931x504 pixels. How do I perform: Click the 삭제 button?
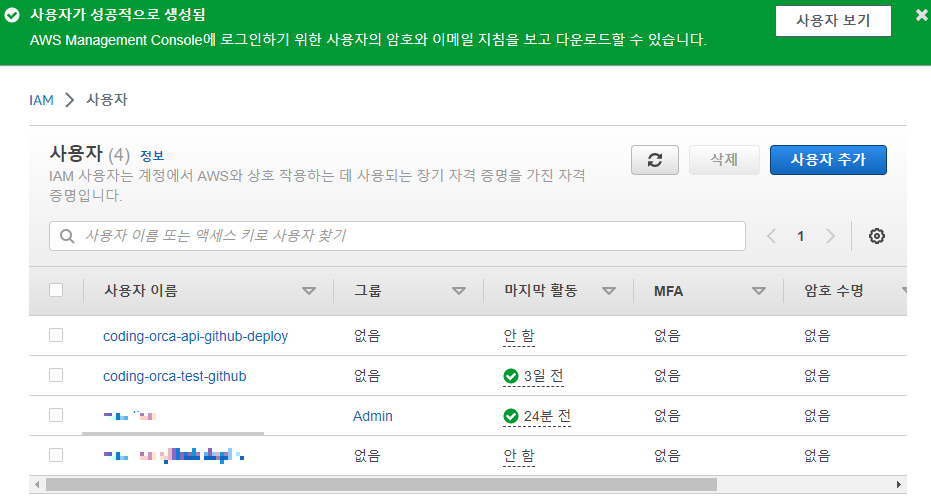click(724, 160)
